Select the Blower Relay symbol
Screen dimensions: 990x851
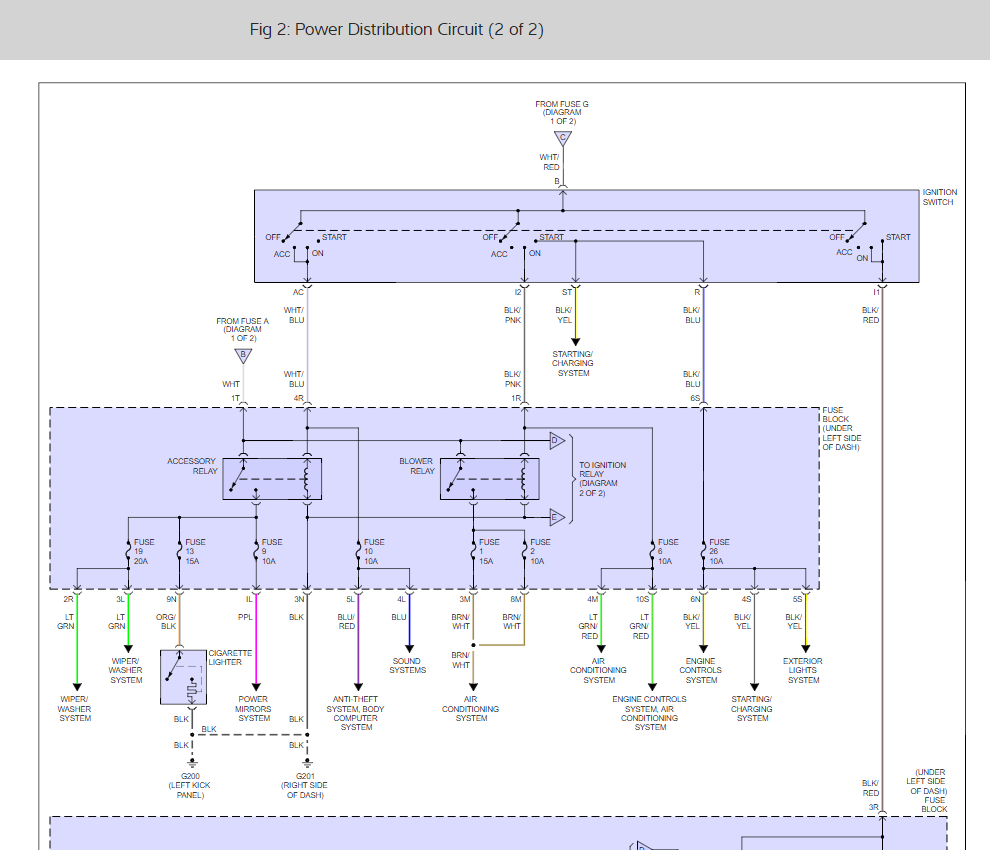tap(489, 478)
